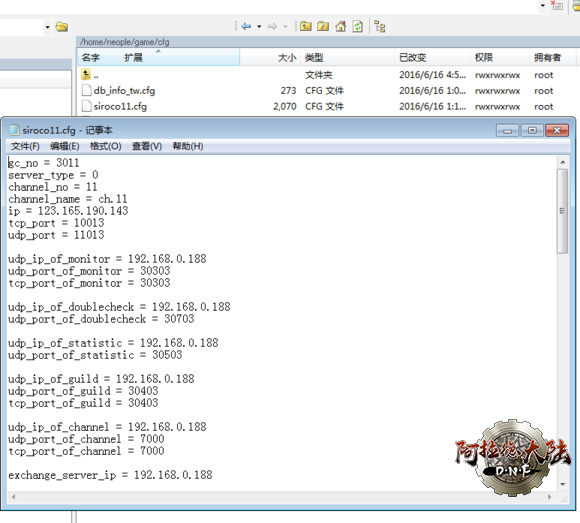Click the scroll down arrow in Notepad
The width and height of the screenshot is (580, 523).
coord(562,484)
